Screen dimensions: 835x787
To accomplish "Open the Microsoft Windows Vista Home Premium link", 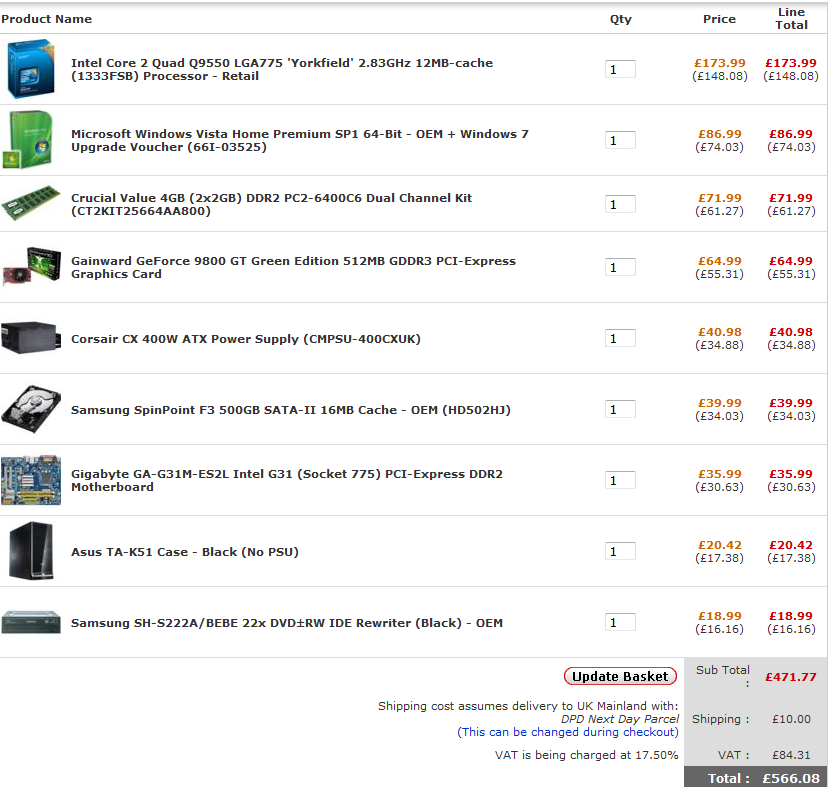I will coord(300,141).
